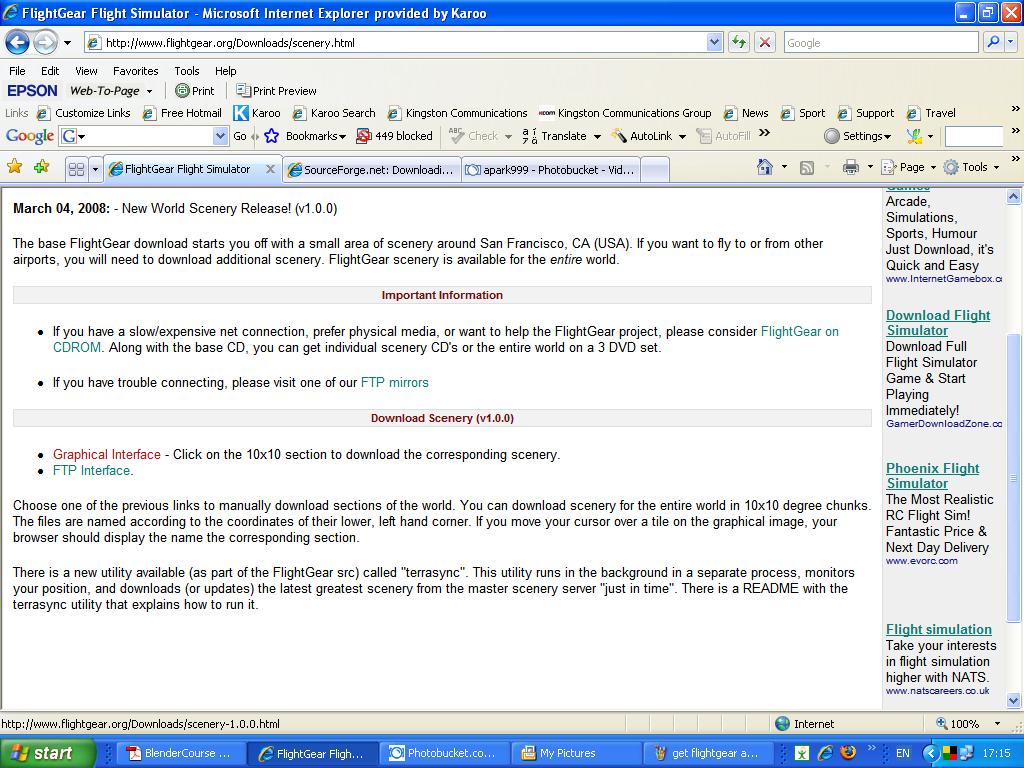The height and width of the screenshot is (768, 1024).
Task: Click Kingston Communications links bar item
Action: (x=457, y=113)
